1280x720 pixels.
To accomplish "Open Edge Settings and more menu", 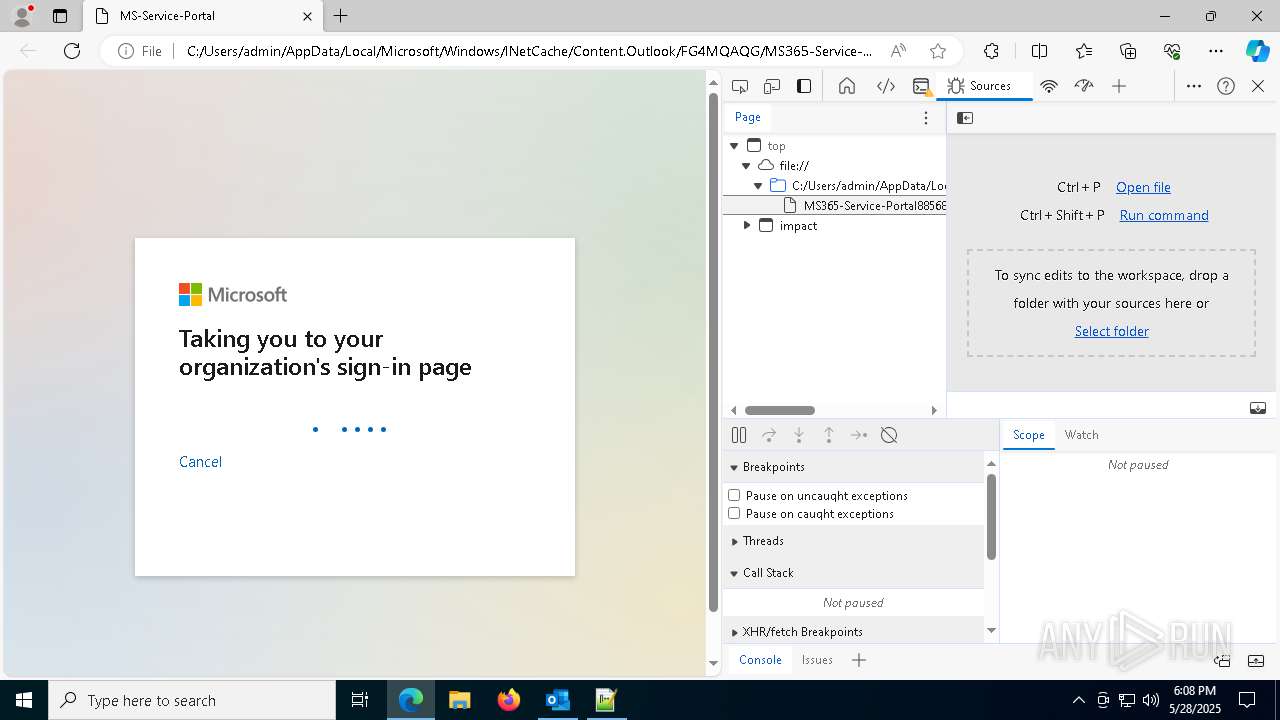I will (x=1216, y=51).
